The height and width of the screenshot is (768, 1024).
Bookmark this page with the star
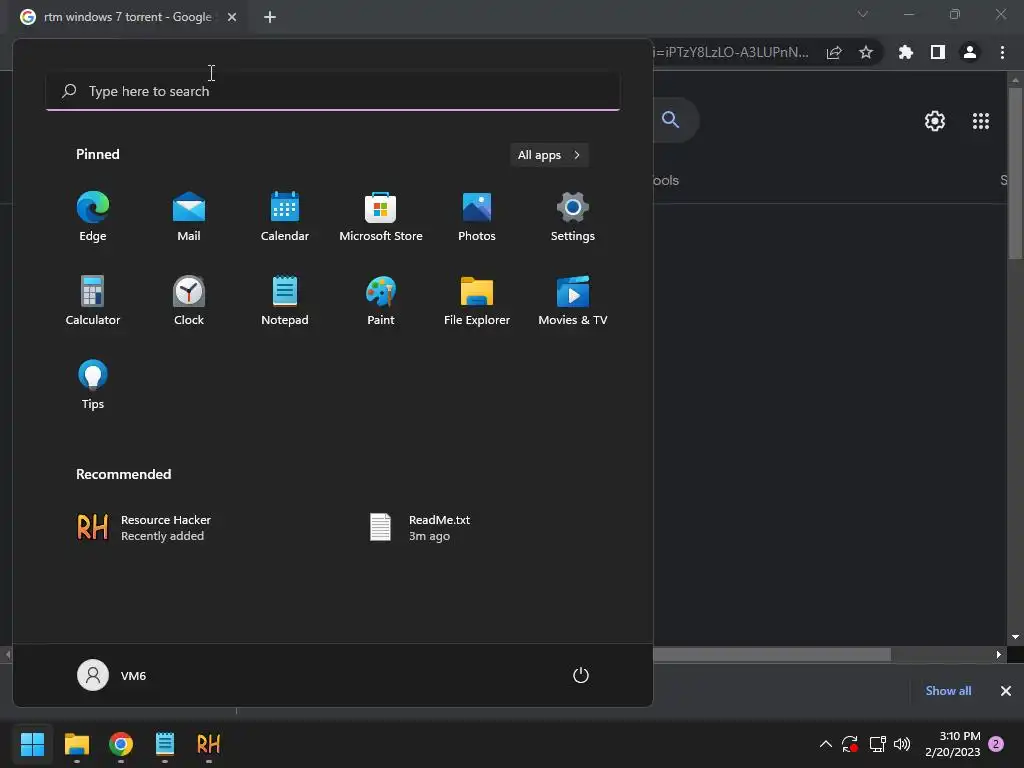point(866,53)
